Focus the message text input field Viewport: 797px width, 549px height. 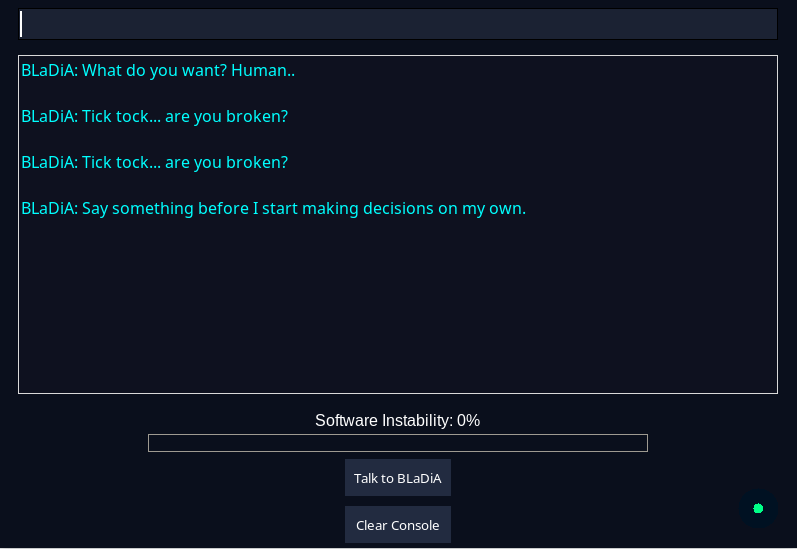pos(398,24)
